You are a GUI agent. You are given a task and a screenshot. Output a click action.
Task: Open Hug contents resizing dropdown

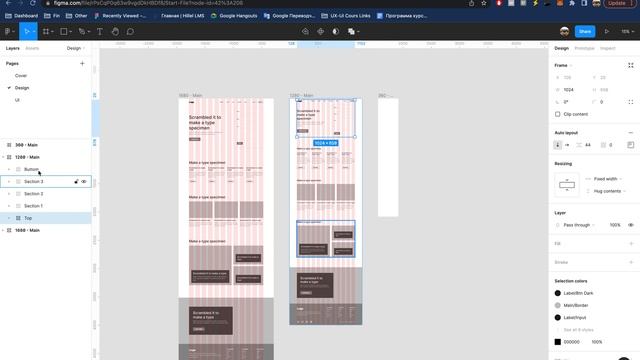(606, 191)
